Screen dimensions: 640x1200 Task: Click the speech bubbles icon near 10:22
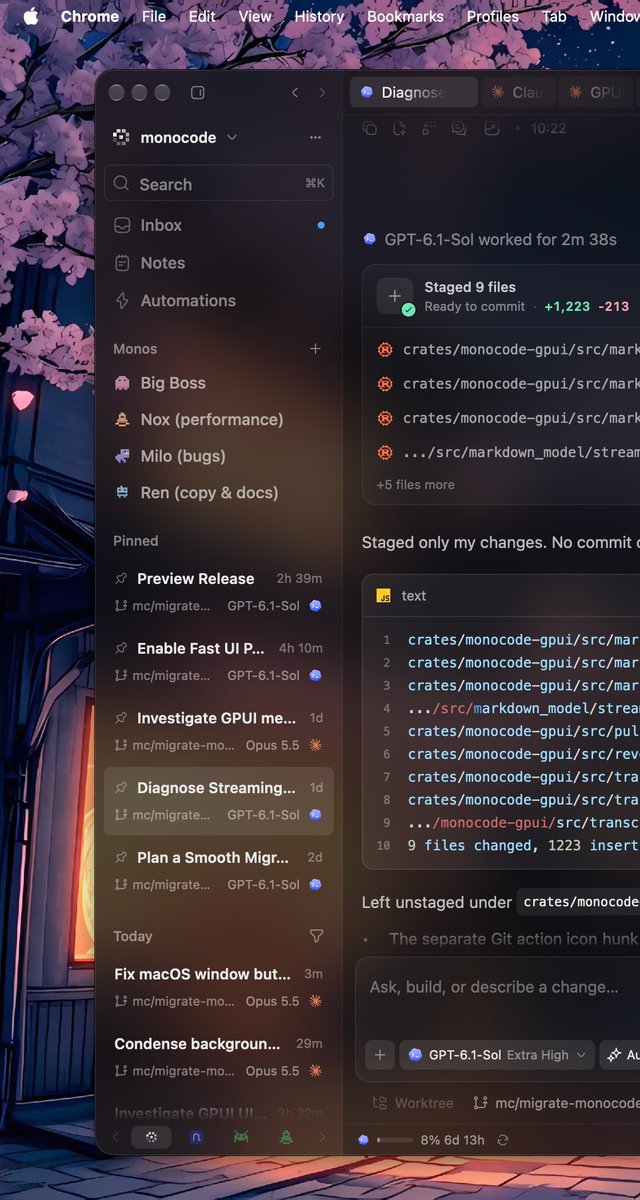(459, 128)
